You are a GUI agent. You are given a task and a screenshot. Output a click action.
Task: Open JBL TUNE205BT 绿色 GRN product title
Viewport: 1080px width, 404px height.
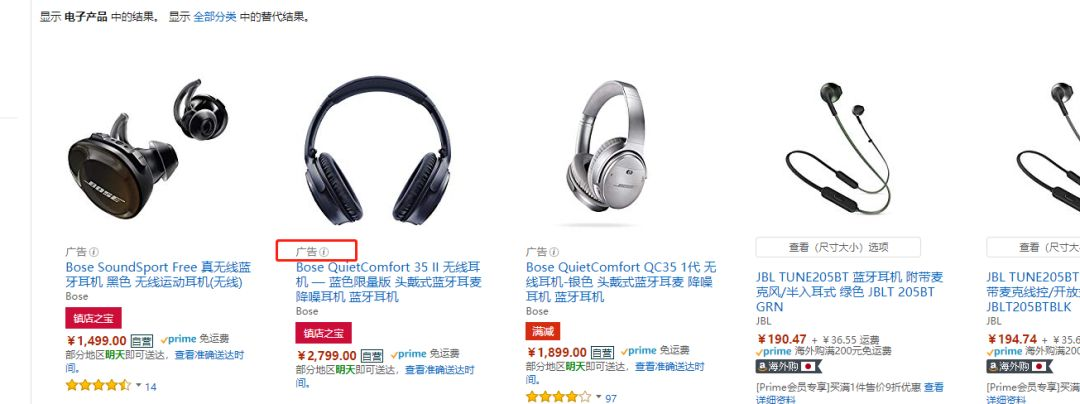pyautogui.click(x=849, y=292)
